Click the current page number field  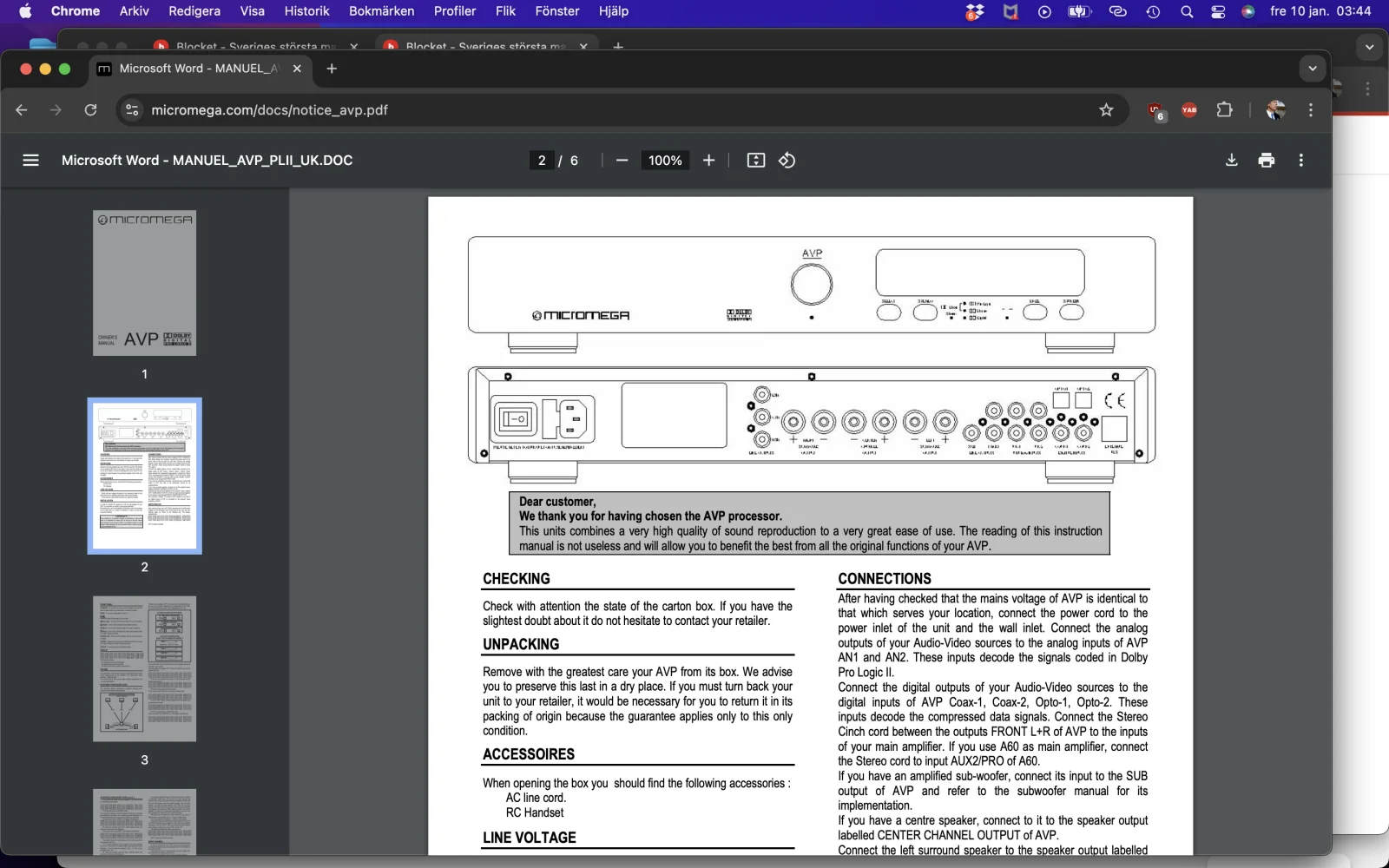pos(542,161)
